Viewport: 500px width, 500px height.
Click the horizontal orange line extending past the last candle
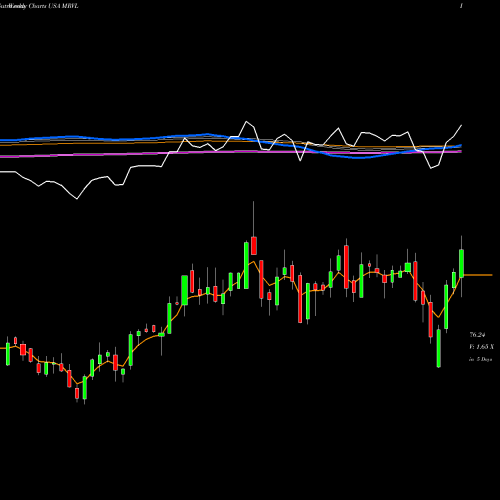click(x=478, y=275)
